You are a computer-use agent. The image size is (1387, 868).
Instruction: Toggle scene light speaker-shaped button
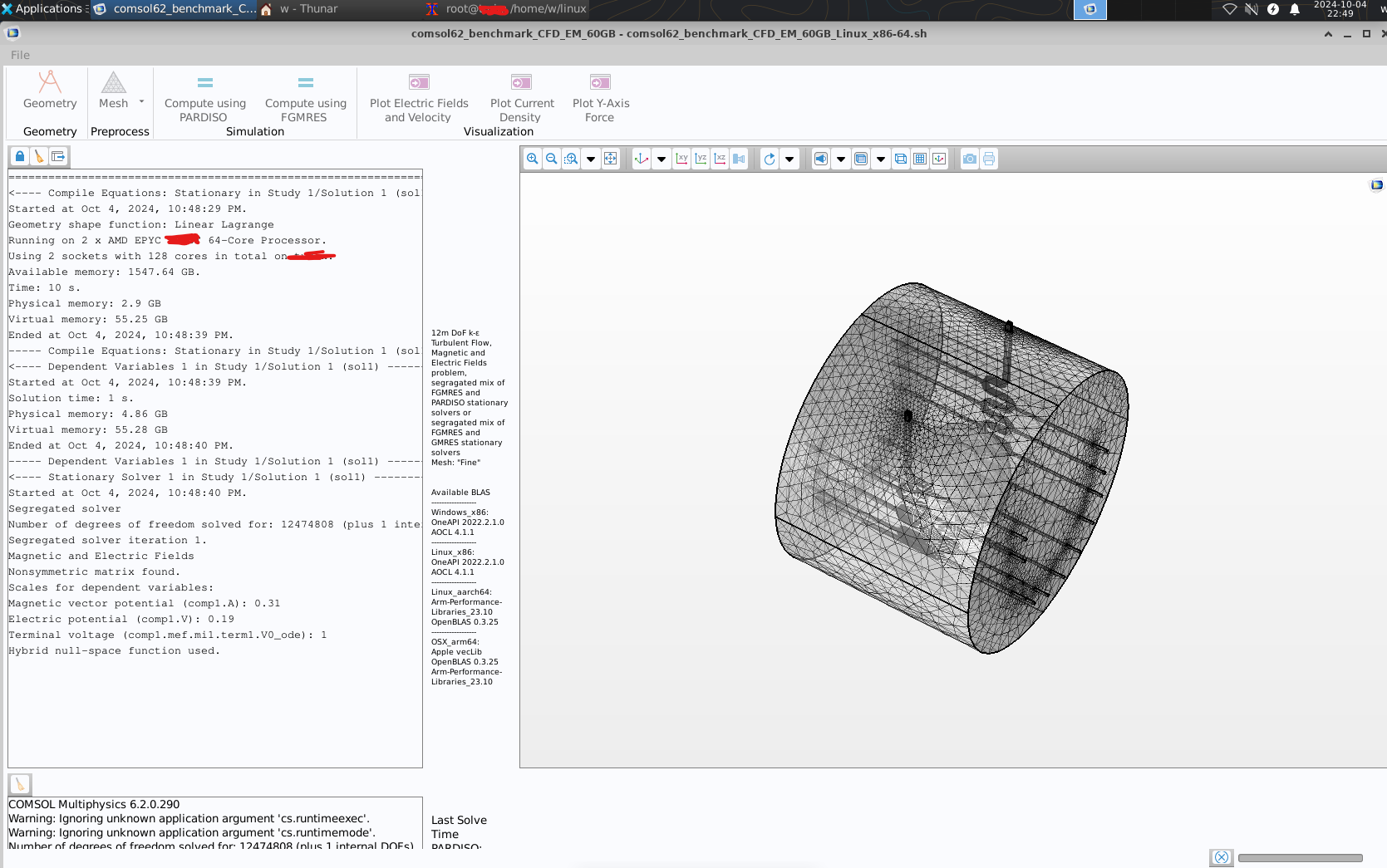point(821,159)
